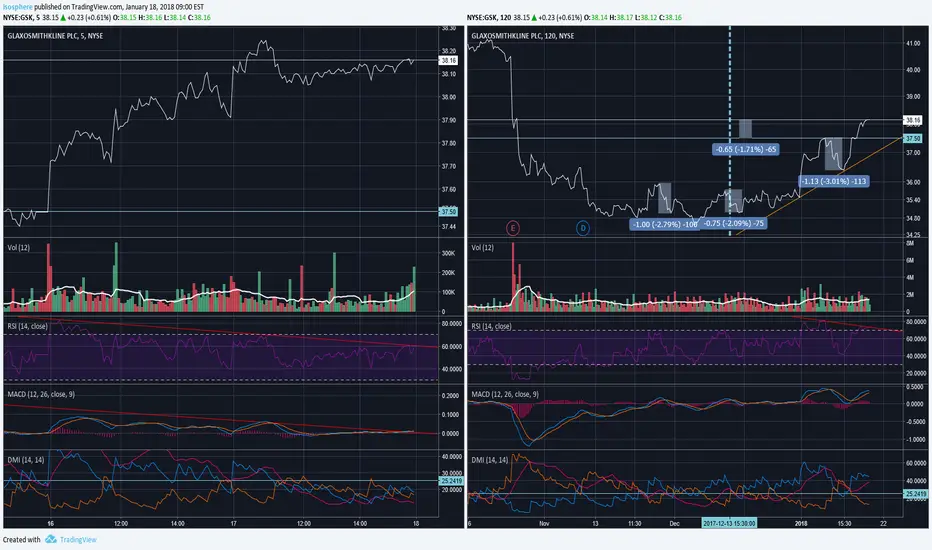Click the 17 date label on 5-minute time axis
932x550 pixels.
pos(234,524)
